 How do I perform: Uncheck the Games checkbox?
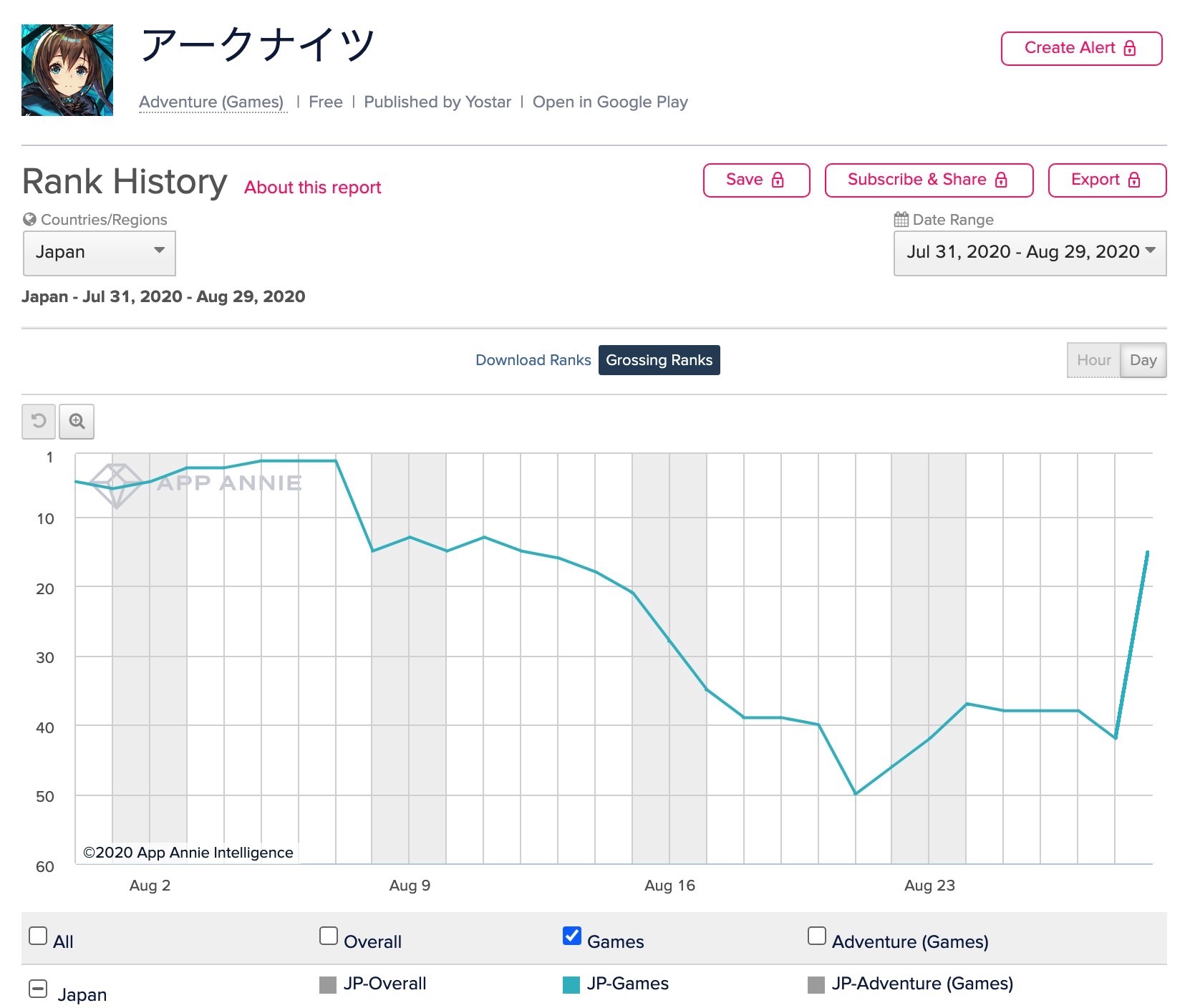(572, 936)
